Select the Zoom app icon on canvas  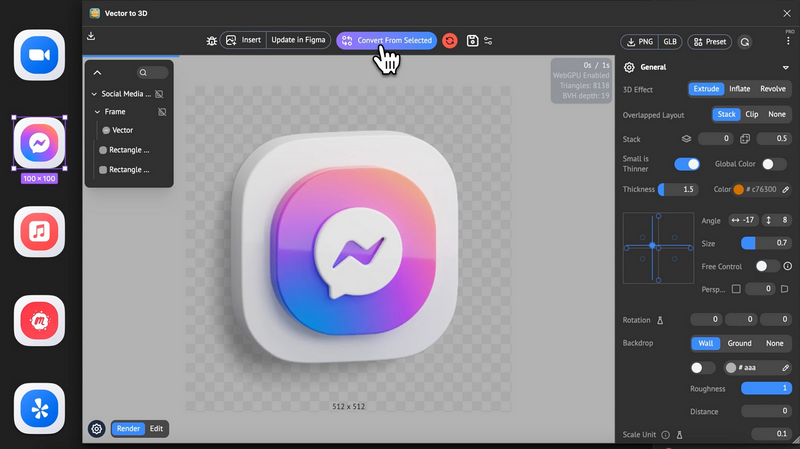tap(39, 55)
